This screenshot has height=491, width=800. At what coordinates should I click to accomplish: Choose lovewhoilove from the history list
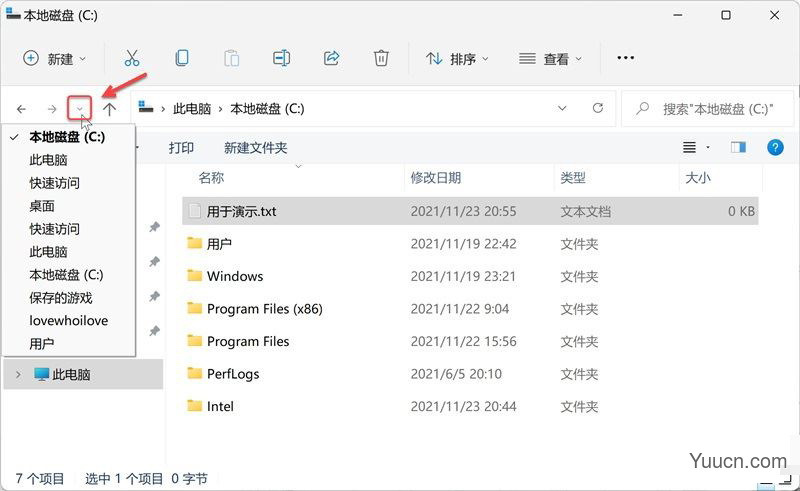coord(69,321)
